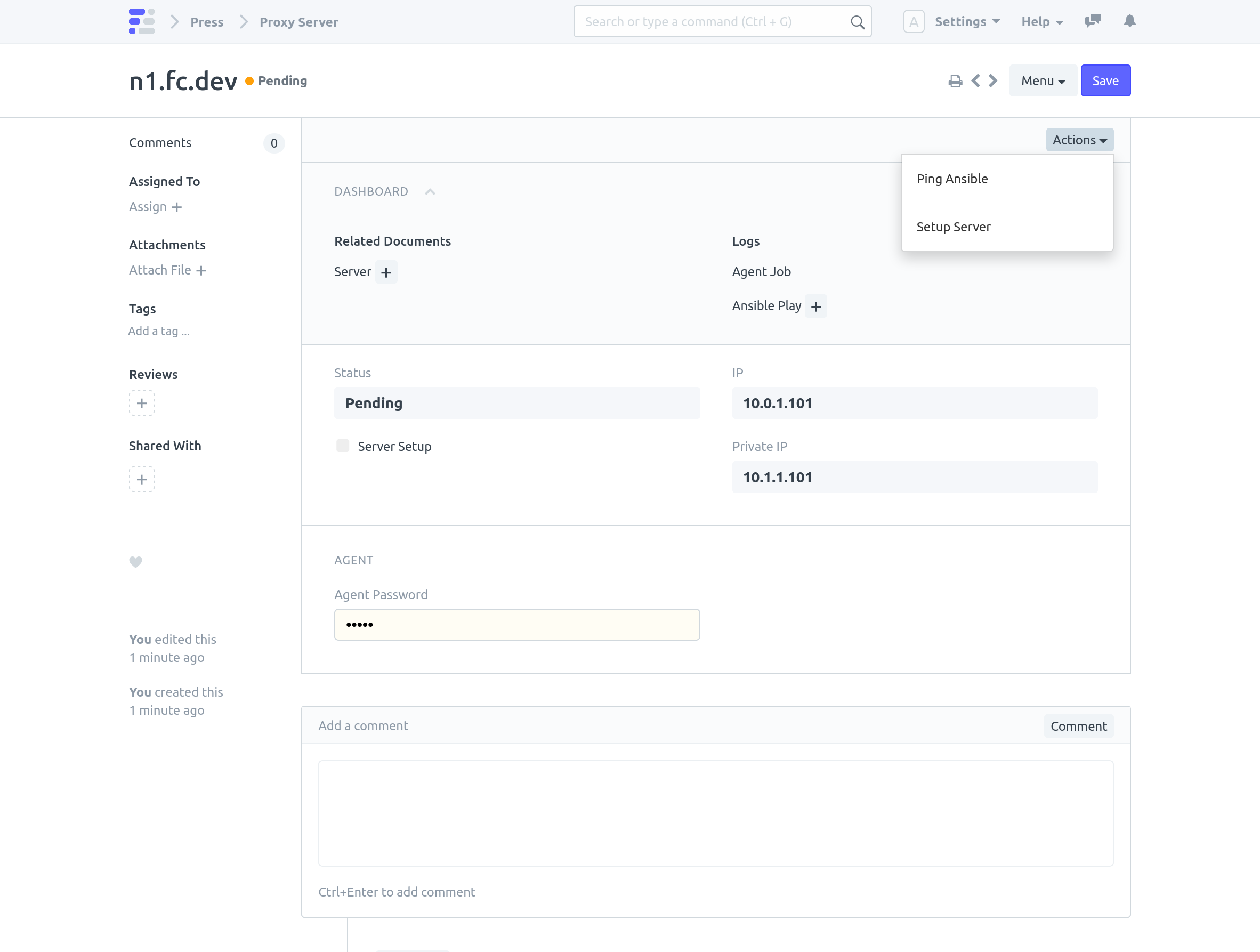Screen dimensions: 1260x952
Task: Focus the Agent Password field
Action: tap(516, 624)
